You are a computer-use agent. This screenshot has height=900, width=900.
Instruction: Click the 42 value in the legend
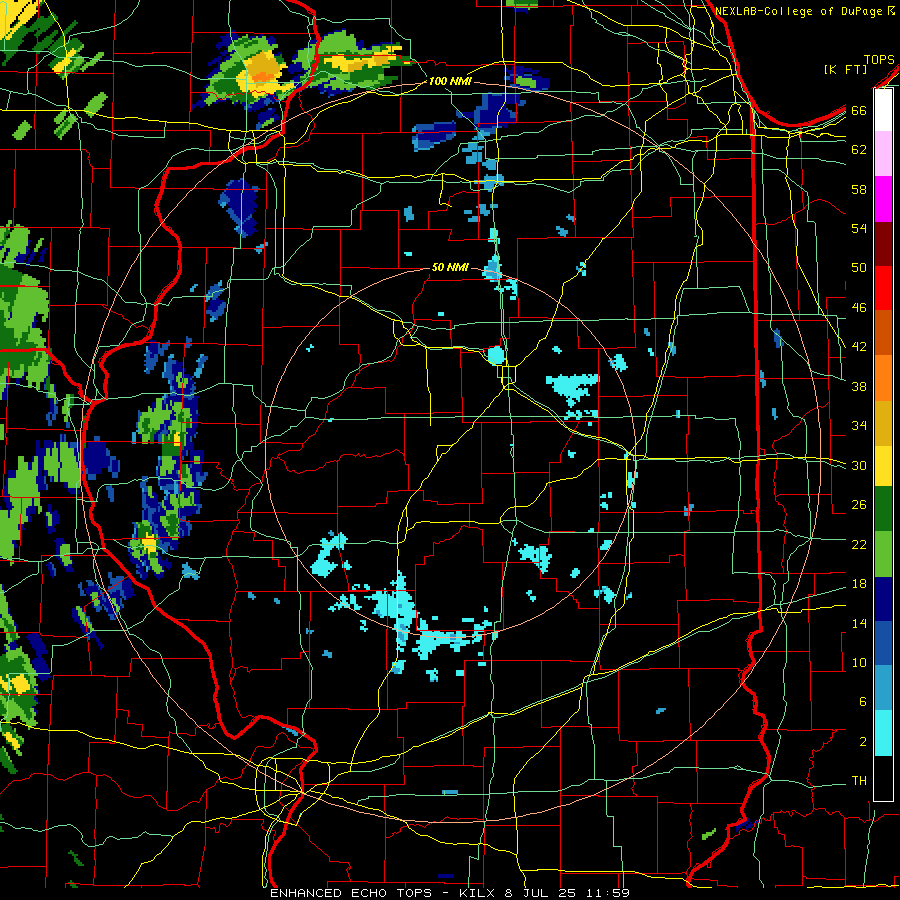coord(859,346)
